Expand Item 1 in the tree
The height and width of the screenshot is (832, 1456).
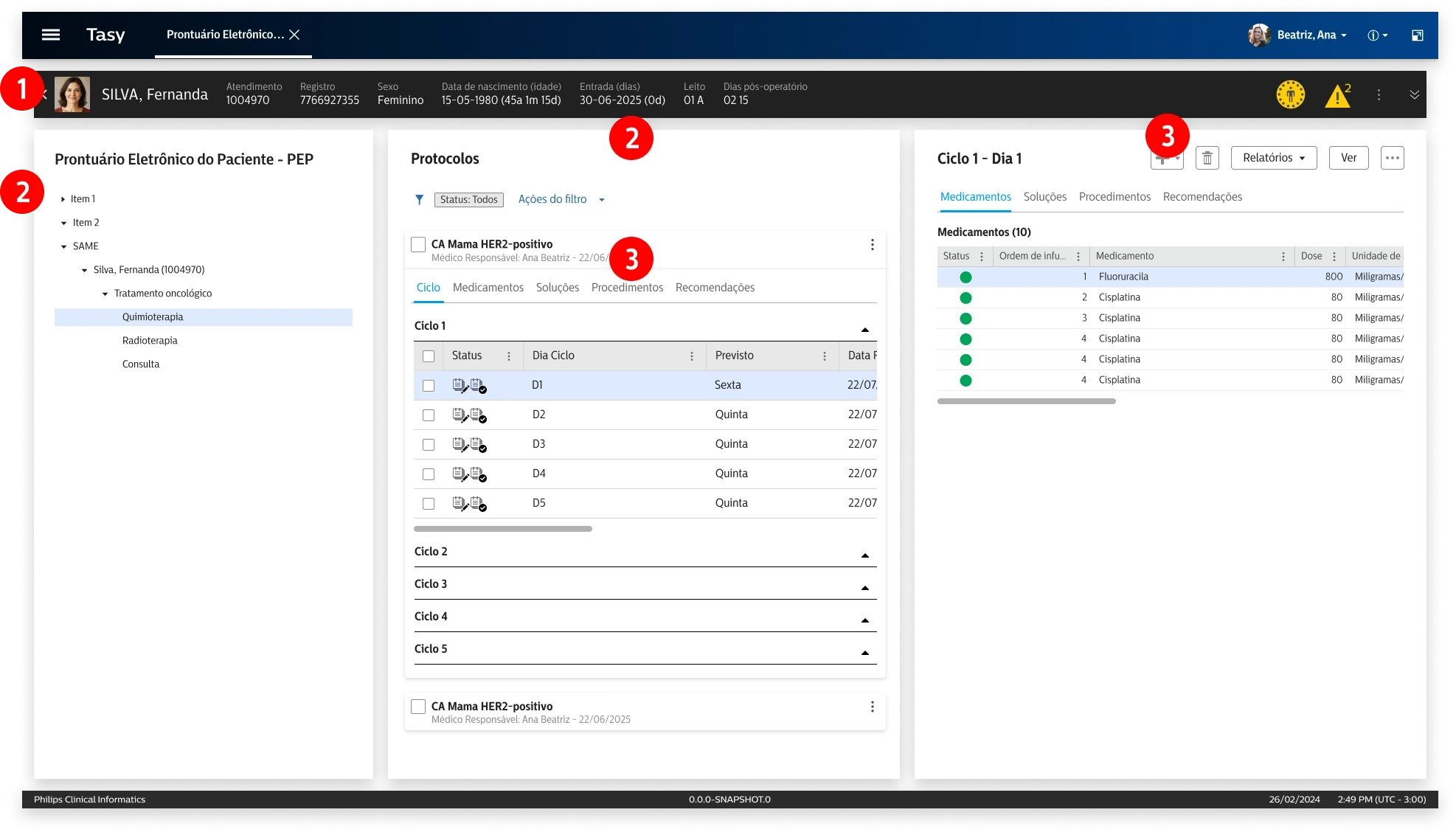point(63,199)
